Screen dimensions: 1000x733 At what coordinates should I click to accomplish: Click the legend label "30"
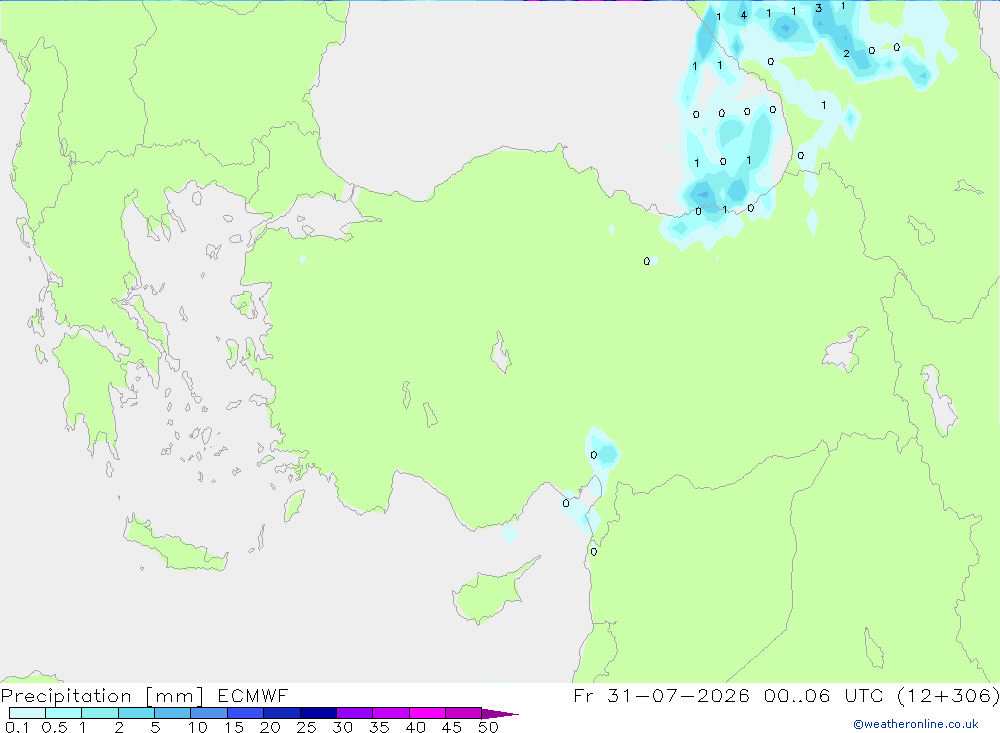pos(342,727)
